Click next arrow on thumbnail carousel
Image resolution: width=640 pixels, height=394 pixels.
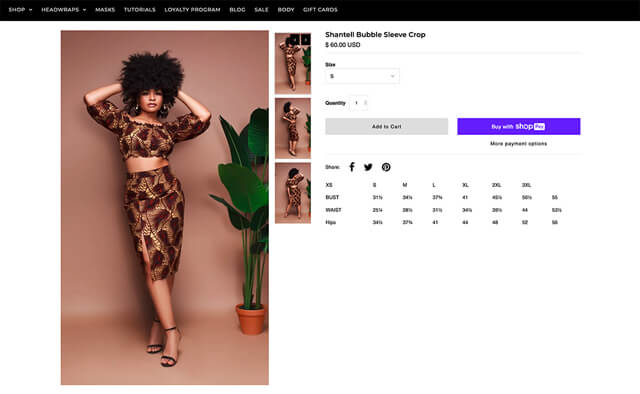306,40
